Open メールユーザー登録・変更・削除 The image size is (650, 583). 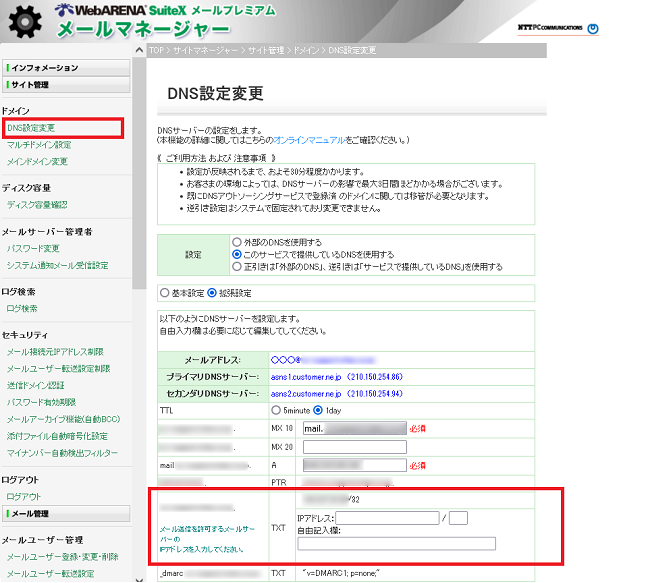pyautogui.click(x=63, y=556)
